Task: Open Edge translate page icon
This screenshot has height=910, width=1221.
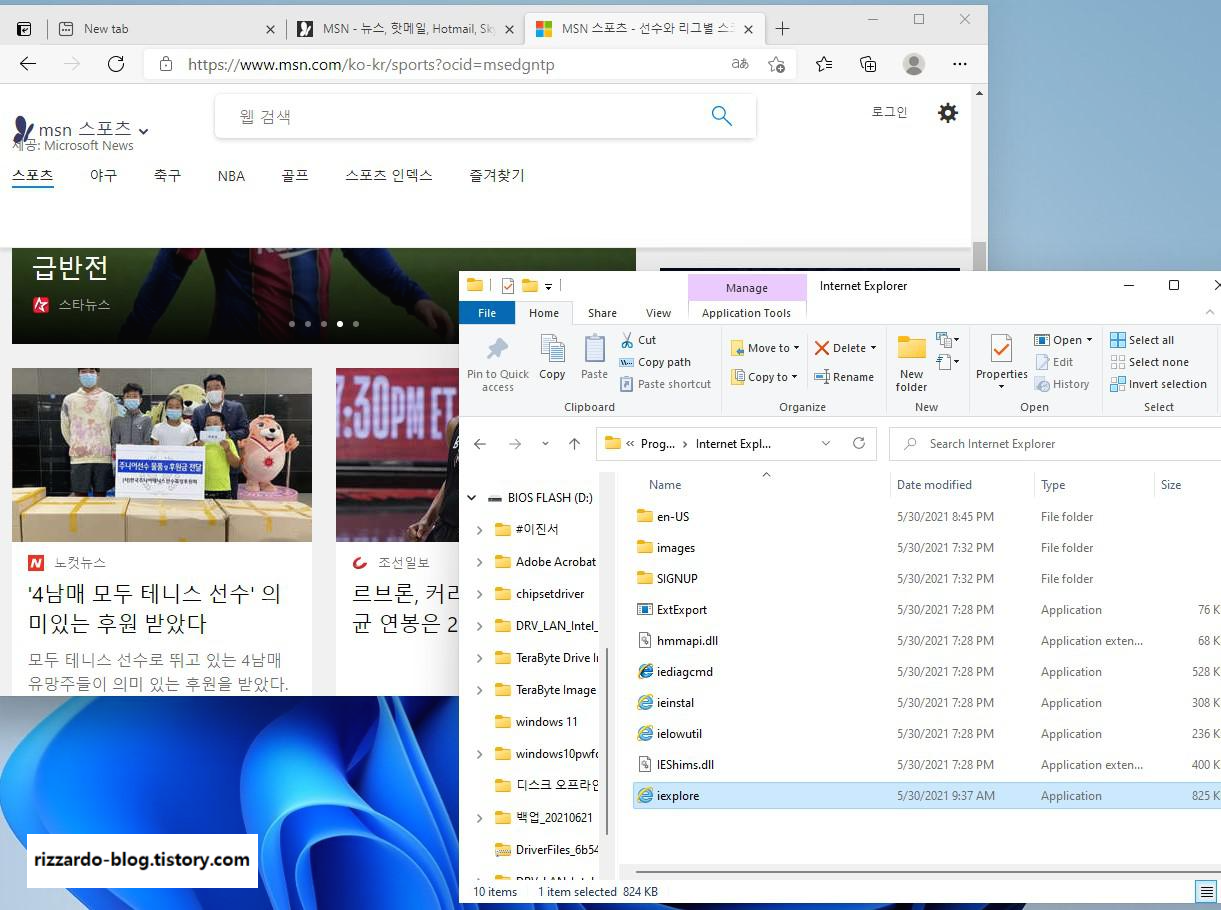Action: [x=740, y=64]
